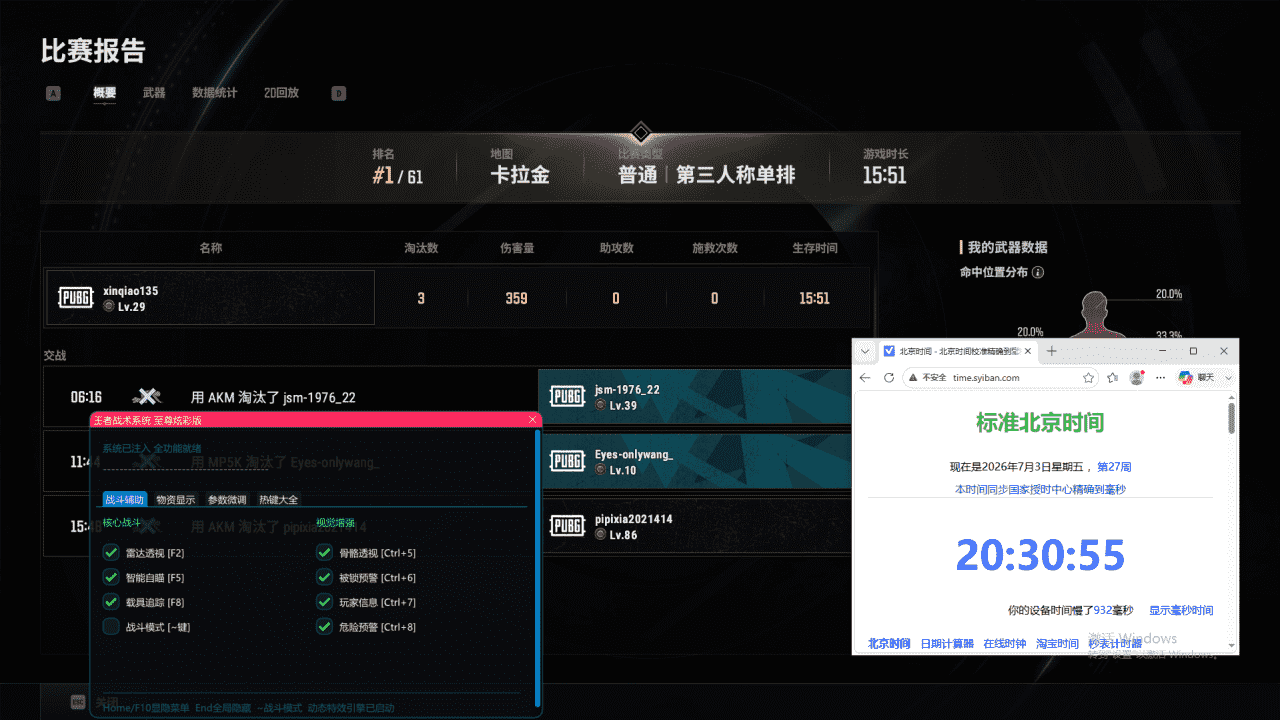Click the info icon beside 命中位置分布
1280x720 pixels.
click(1038, 272)
